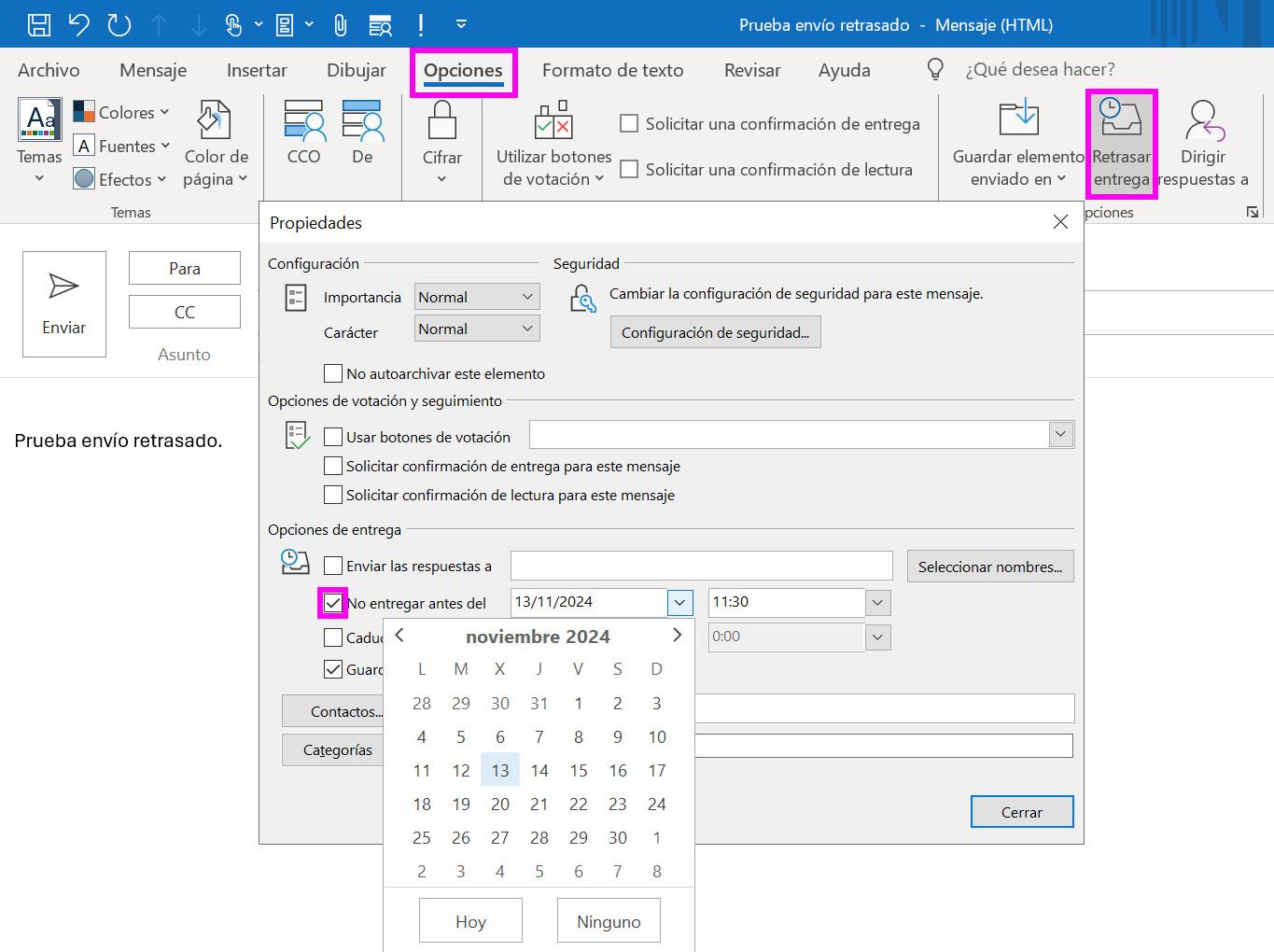
Task: Attach a file via the paperclip icon
Action: click(x=340, y=24)
